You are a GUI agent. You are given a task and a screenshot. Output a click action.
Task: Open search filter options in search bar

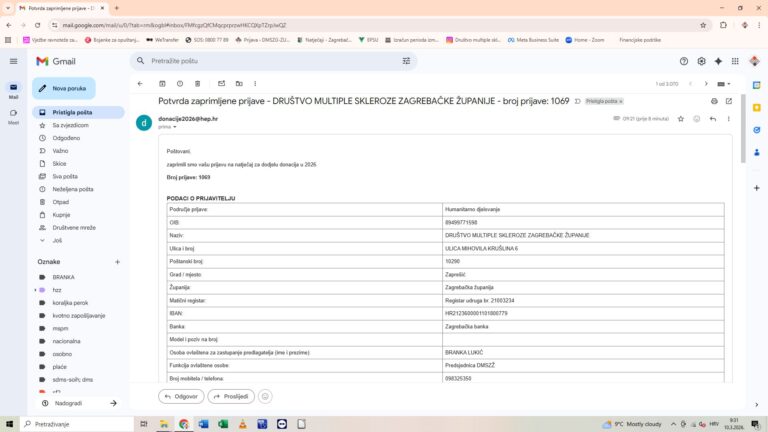406,61
